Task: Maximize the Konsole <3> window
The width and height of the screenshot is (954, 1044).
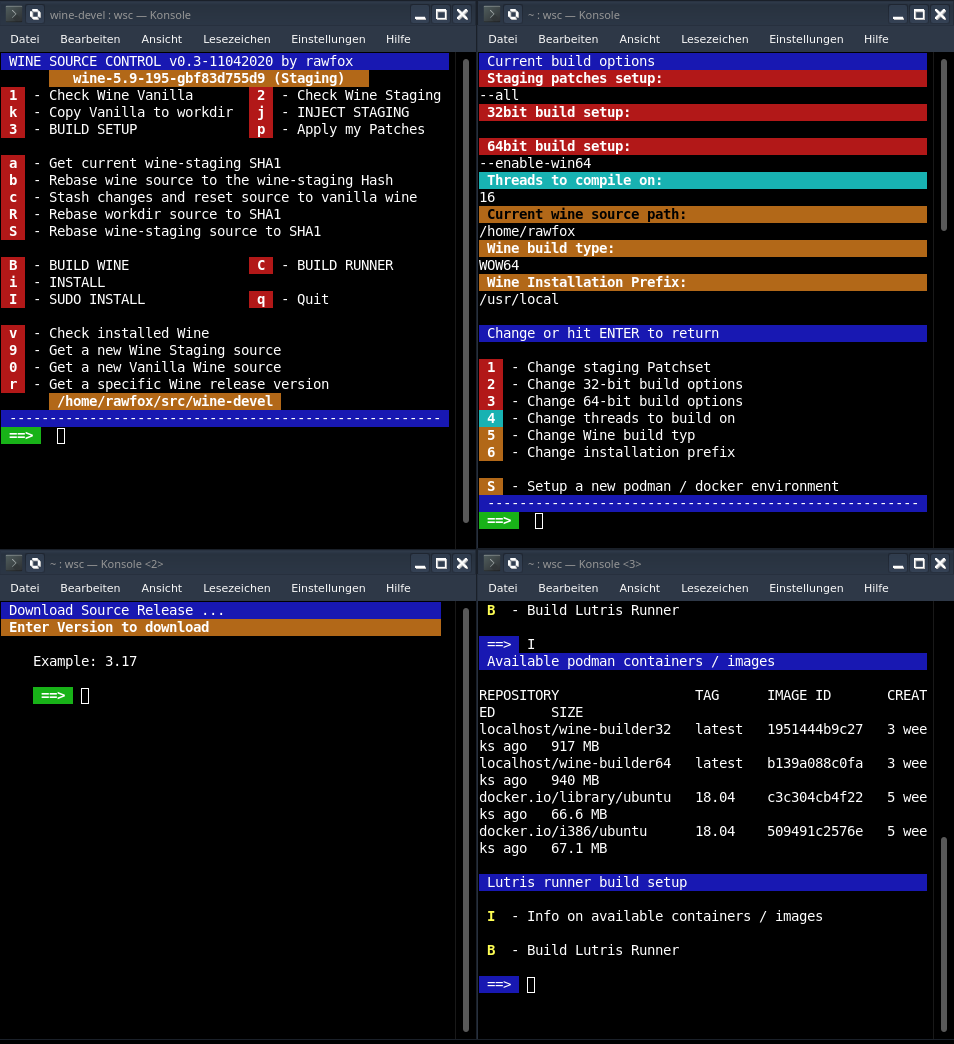Action: 919,564
